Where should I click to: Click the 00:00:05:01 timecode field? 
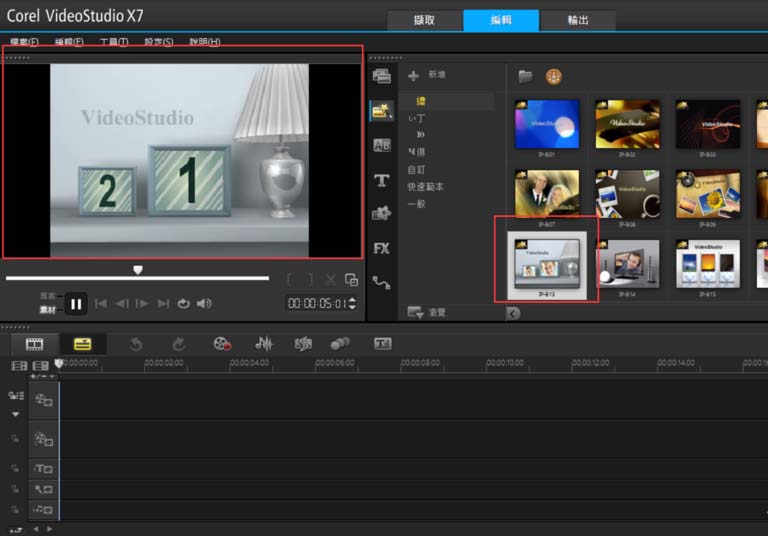click(317, 304)
